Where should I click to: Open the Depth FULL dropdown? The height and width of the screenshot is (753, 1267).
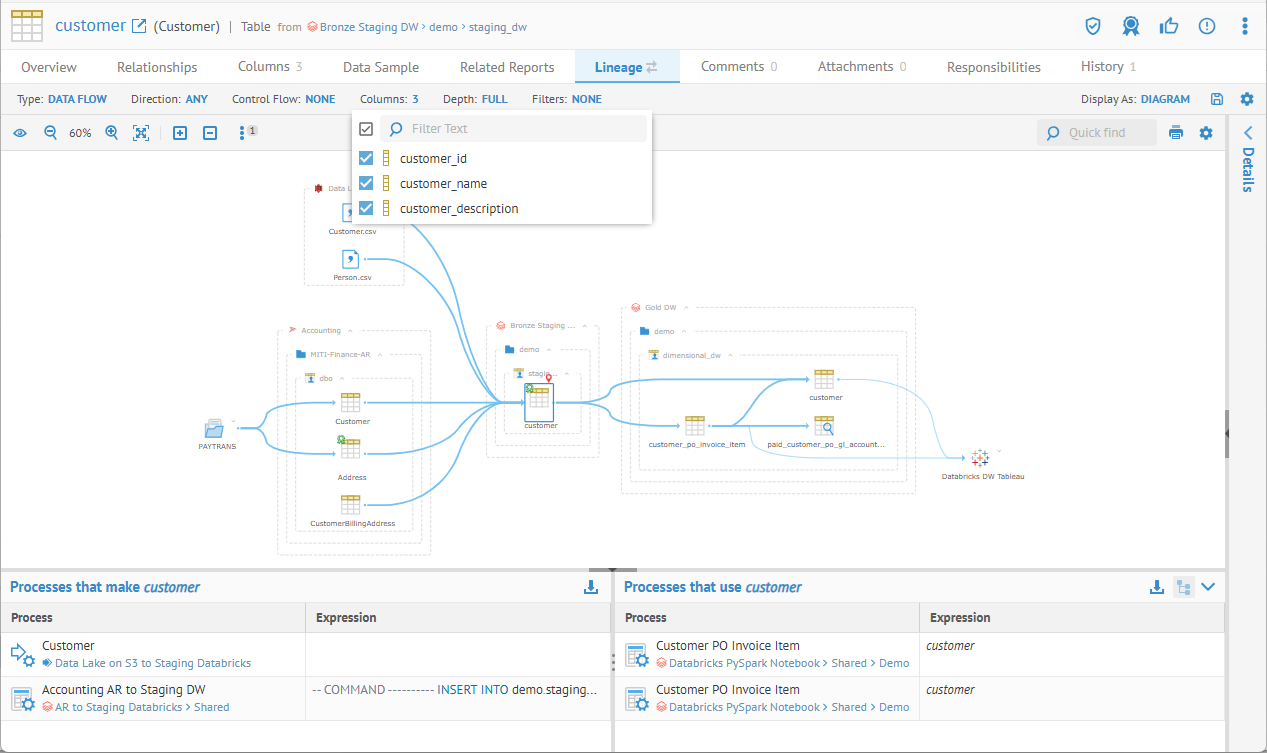pos(494,99)
